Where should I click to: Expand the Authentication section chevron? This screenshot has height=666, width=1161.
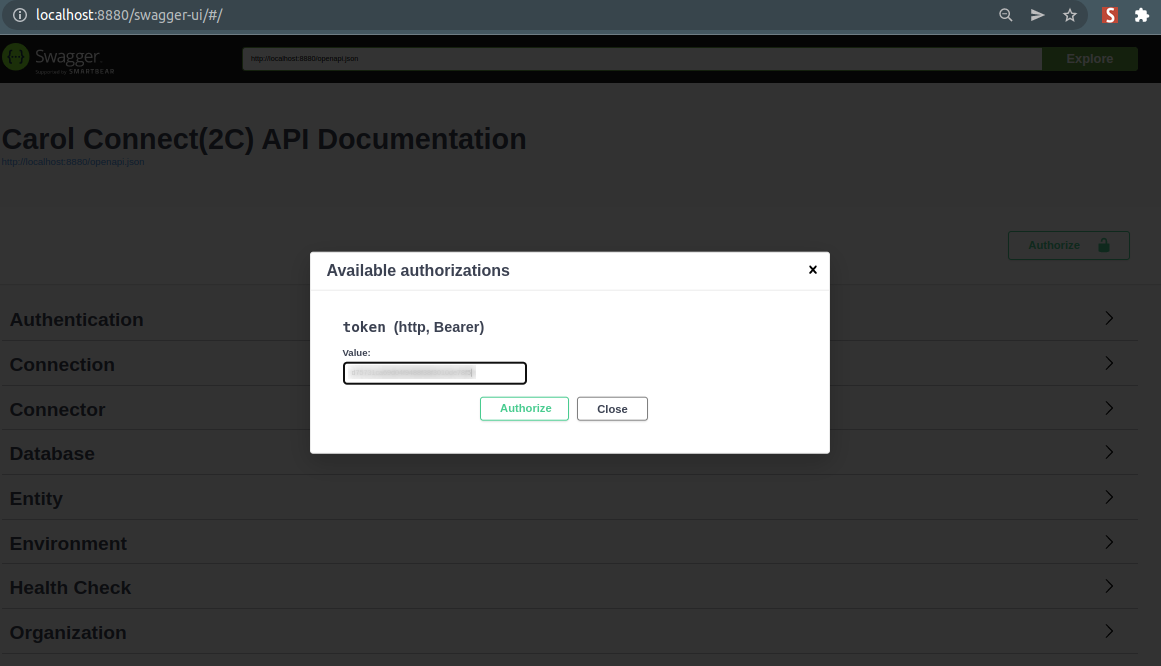[x=1108, y=319]
